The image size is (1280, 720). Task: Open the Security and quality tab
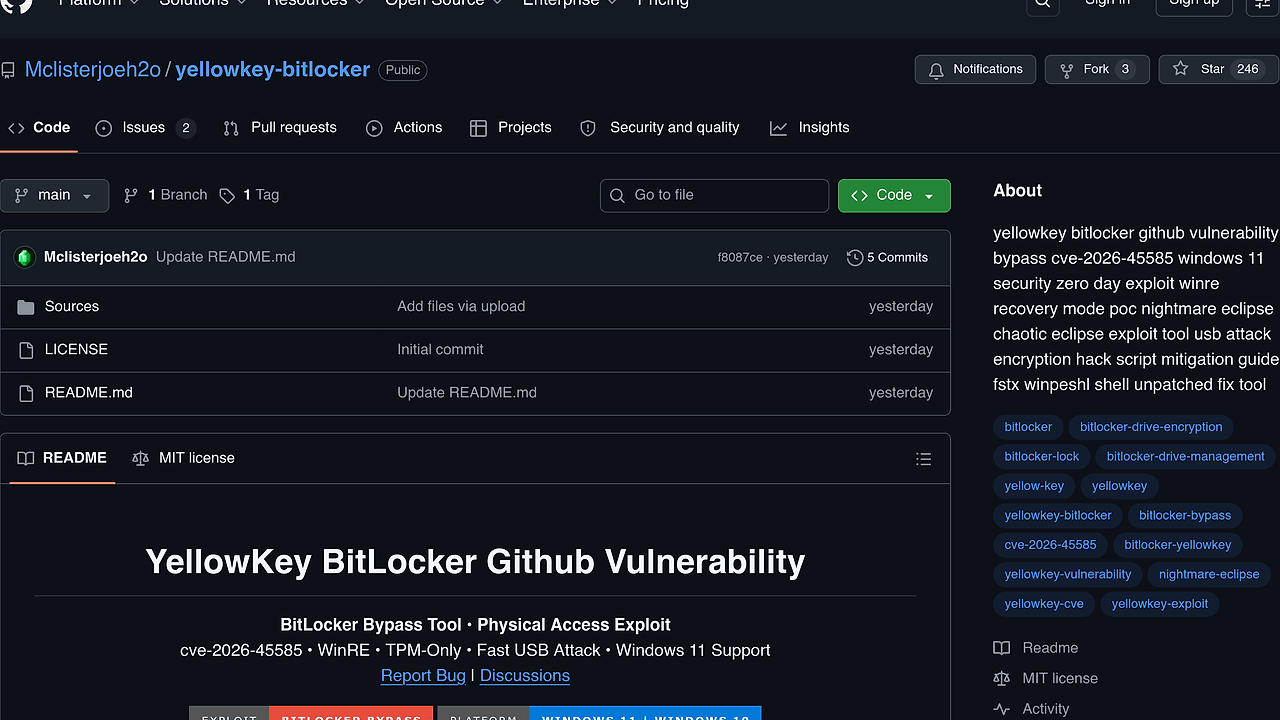[x=660, y=128]
